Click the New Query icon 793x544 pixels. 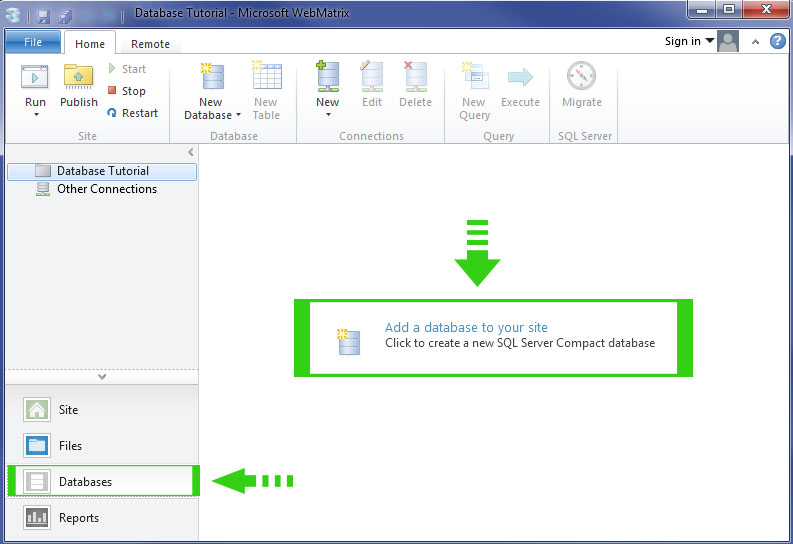(474, 76)
